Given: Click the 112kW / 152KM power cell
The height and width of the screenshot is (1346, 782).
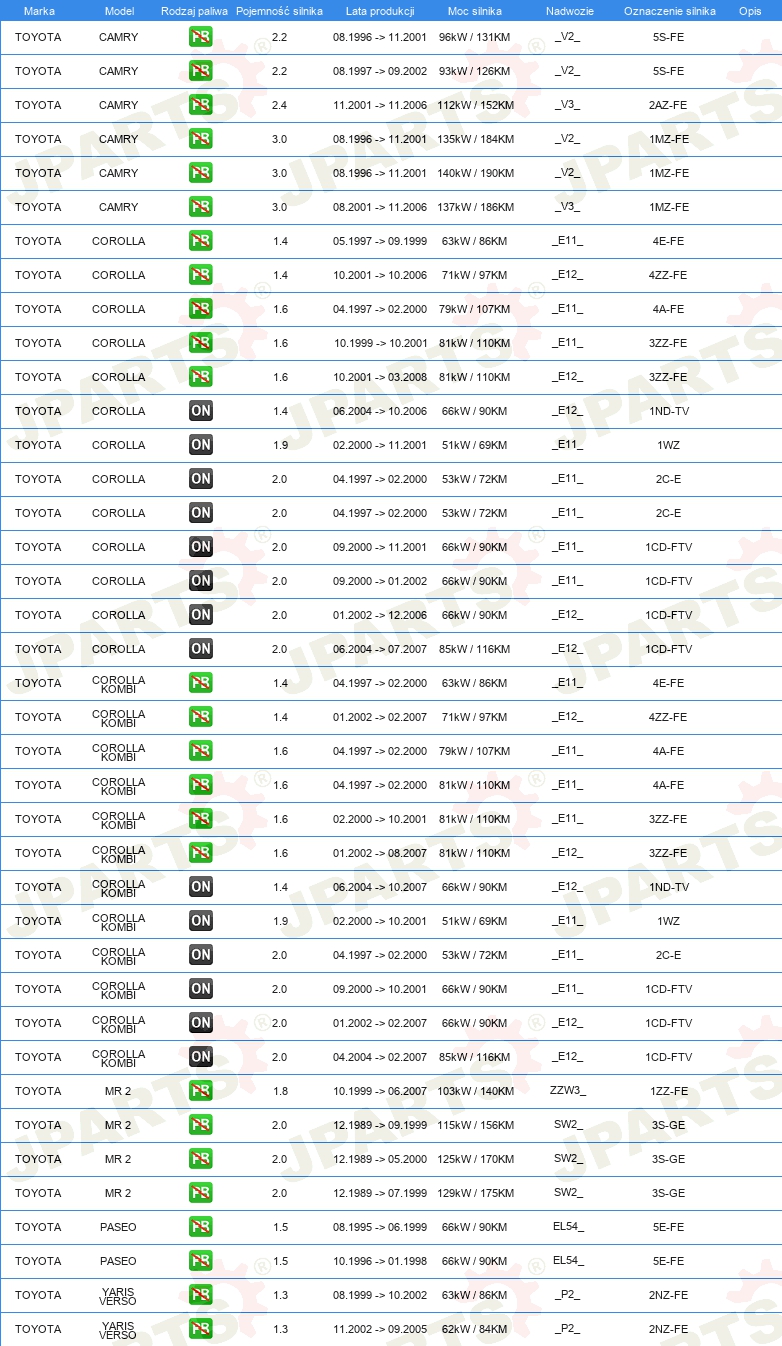Looking at the screenshot, I should click(475, 105).
